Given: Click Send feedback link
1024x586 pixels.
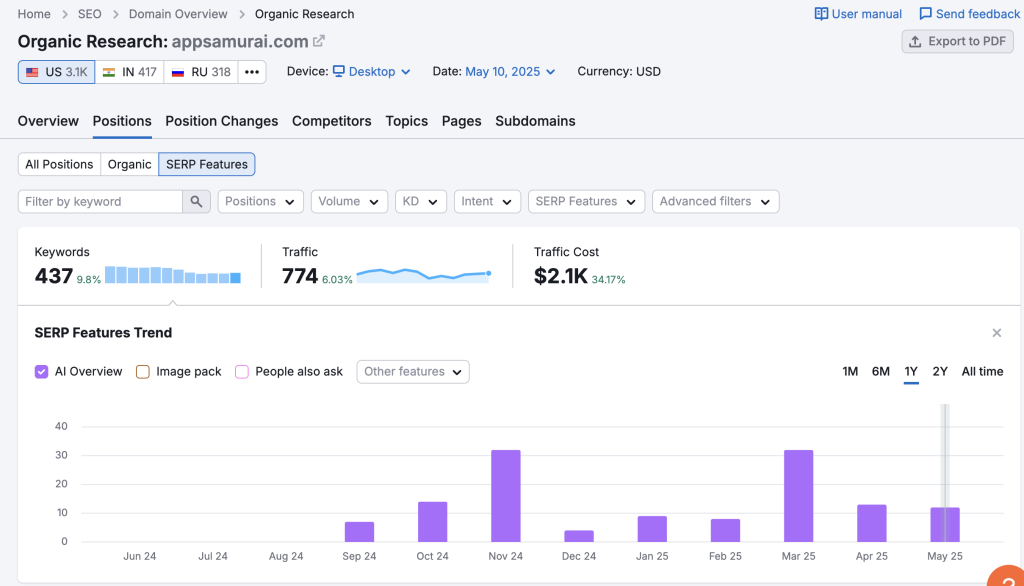Looking at the screenshot, I should pyautogui.click(x=969, y=14).
